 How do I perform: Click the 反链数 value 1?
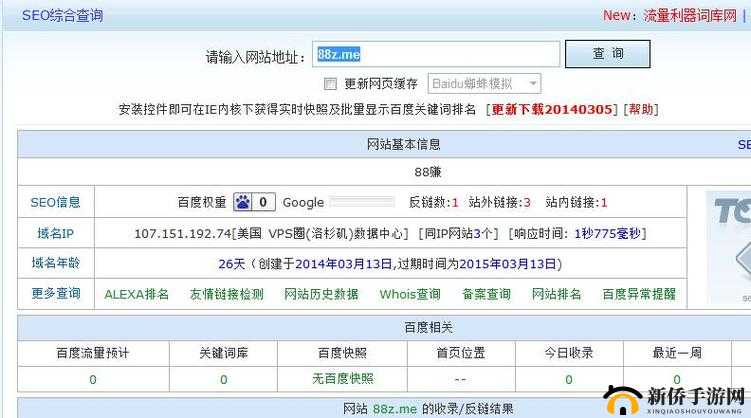[455, 203]
